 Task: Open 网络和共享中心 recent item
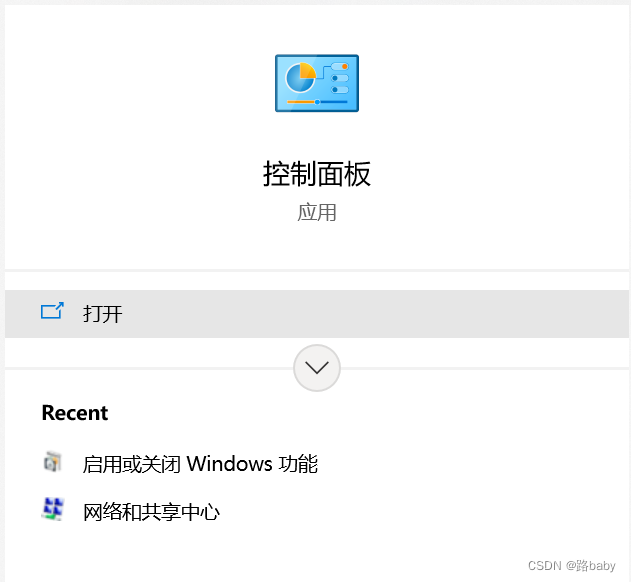point(151,512)
